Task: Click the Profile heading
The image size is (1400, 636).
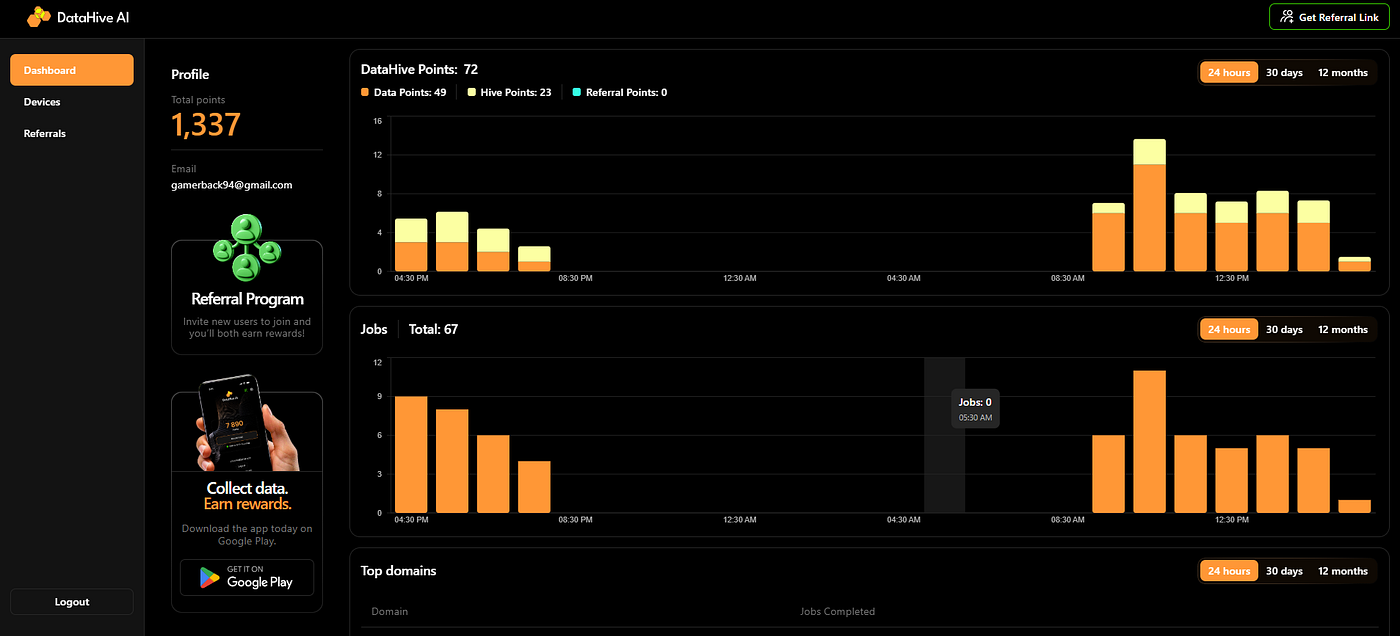Action: (190, 74)
